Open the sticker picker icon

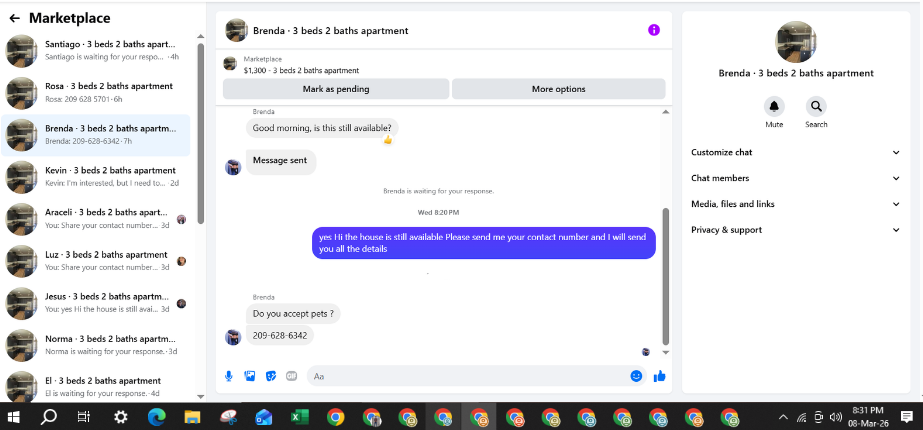[271, 376]
